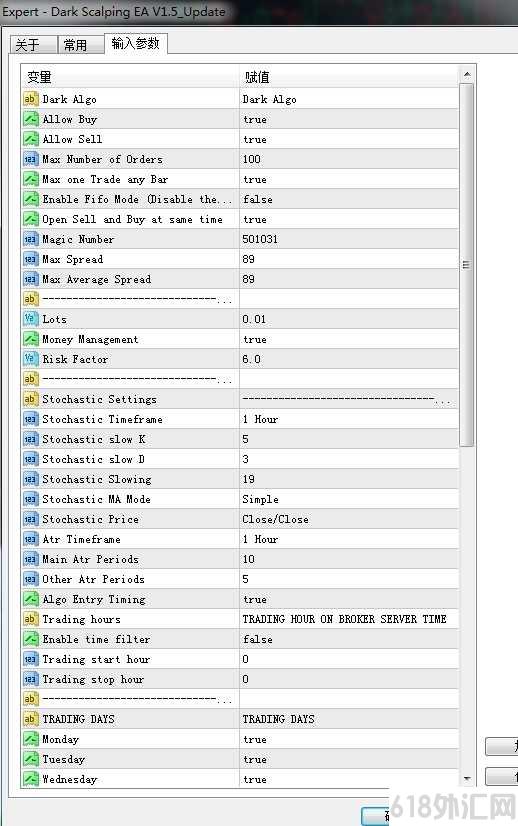Click the boolean icon next to Allow Buy
This screenshot has width=518, height=826.
pyautogui.click(x=31, y=119)
